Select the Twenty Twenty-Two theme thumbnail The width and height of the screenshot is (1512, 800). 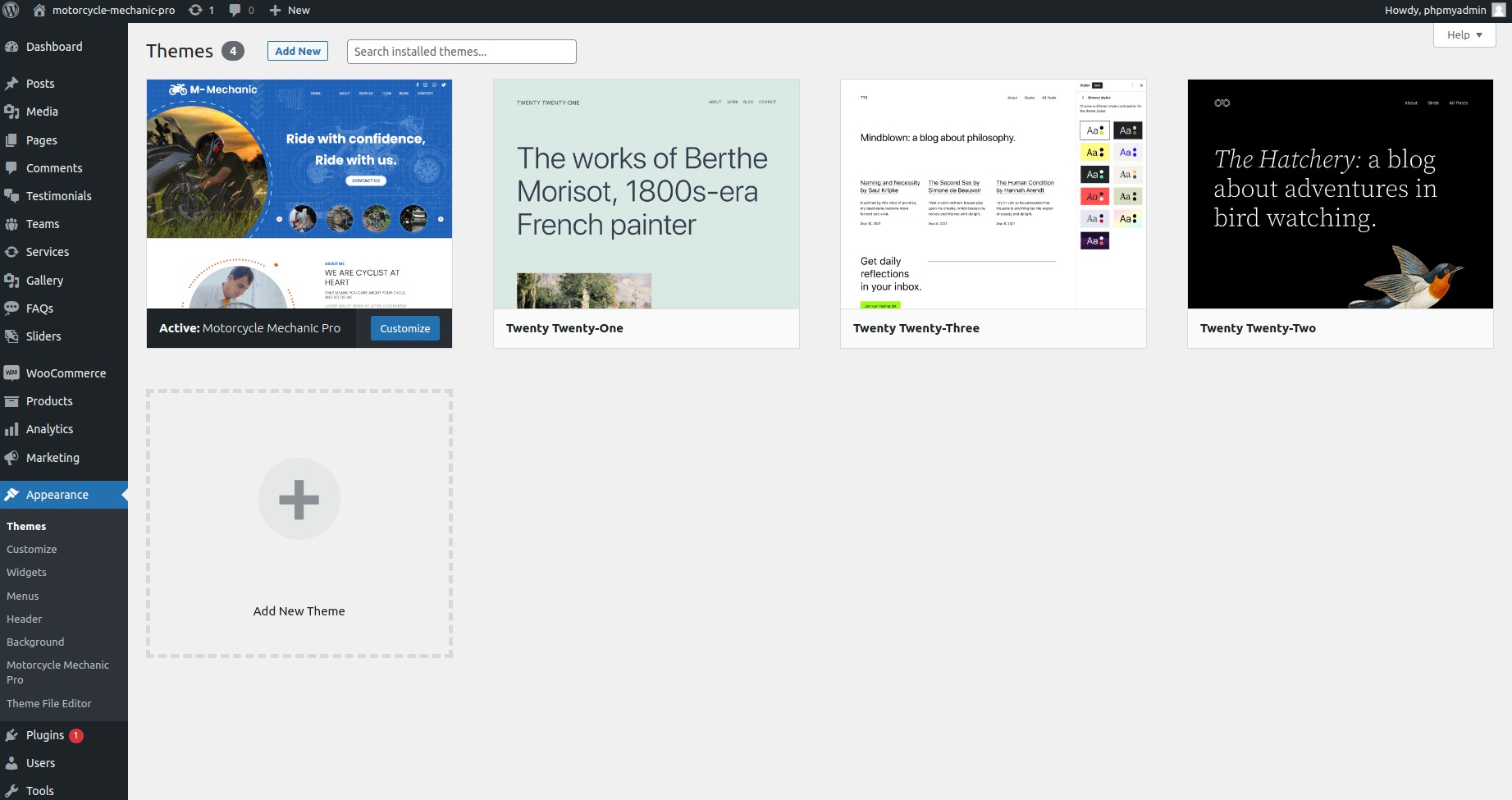[x=1340, y=194]
